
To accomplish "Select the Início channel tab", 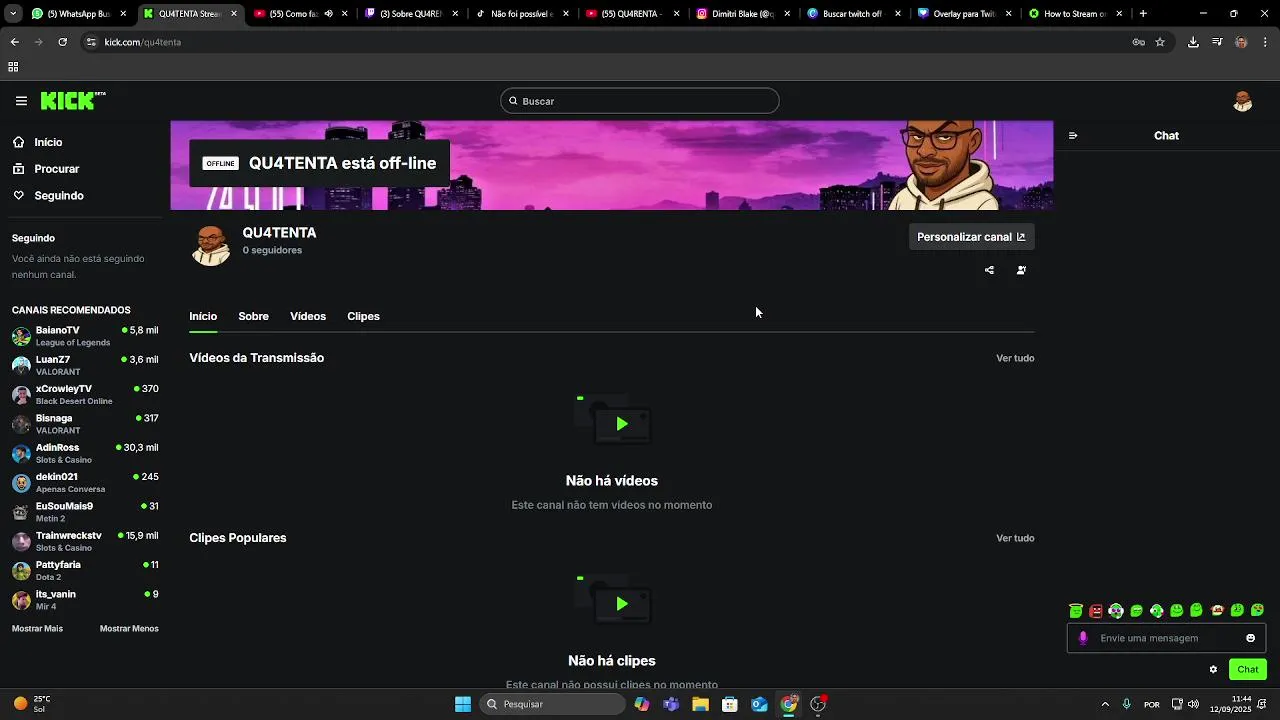I will [x=203, y=316].
